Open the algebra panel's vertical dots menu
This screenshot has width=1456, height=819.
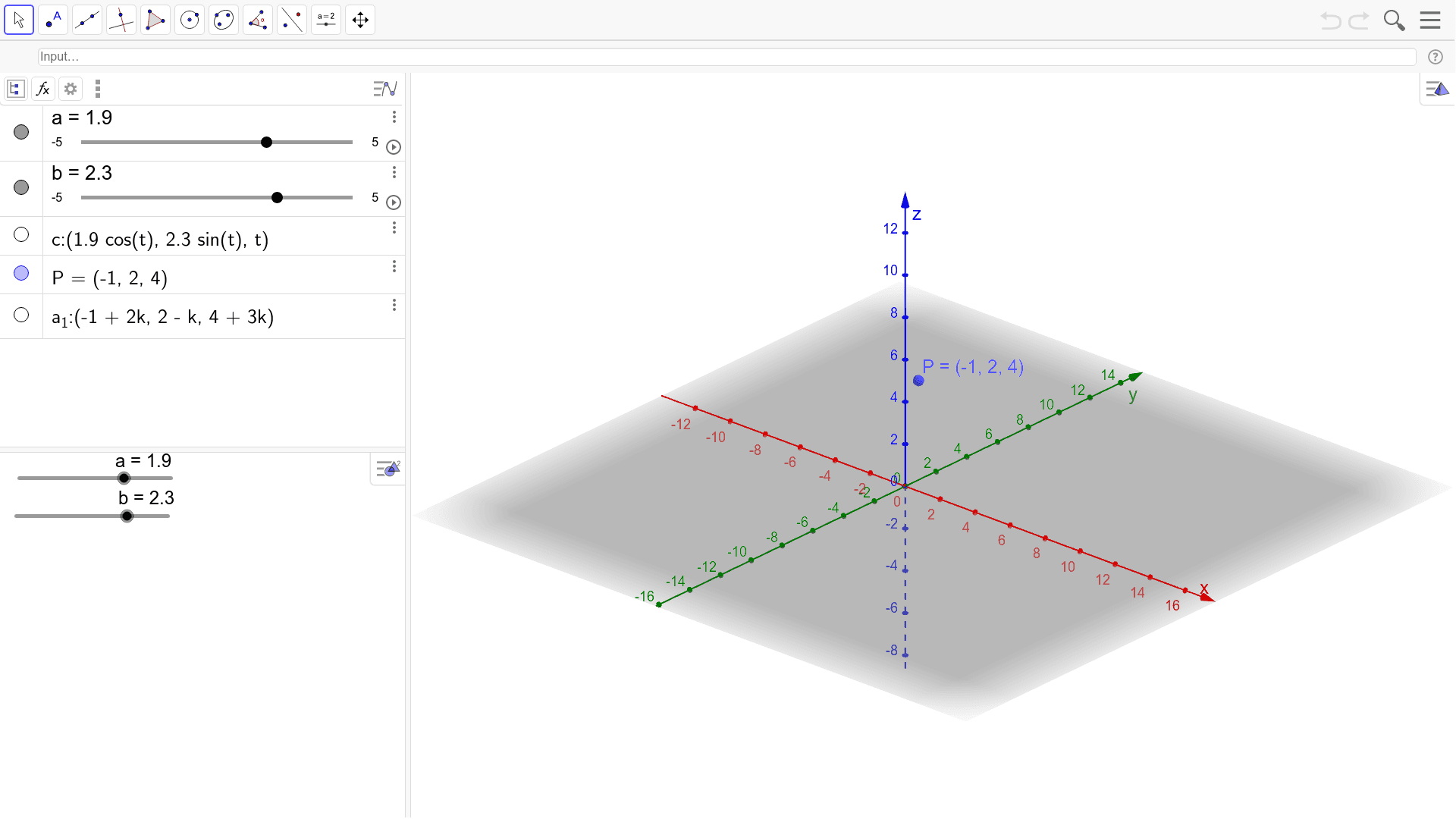pos(97,89)
